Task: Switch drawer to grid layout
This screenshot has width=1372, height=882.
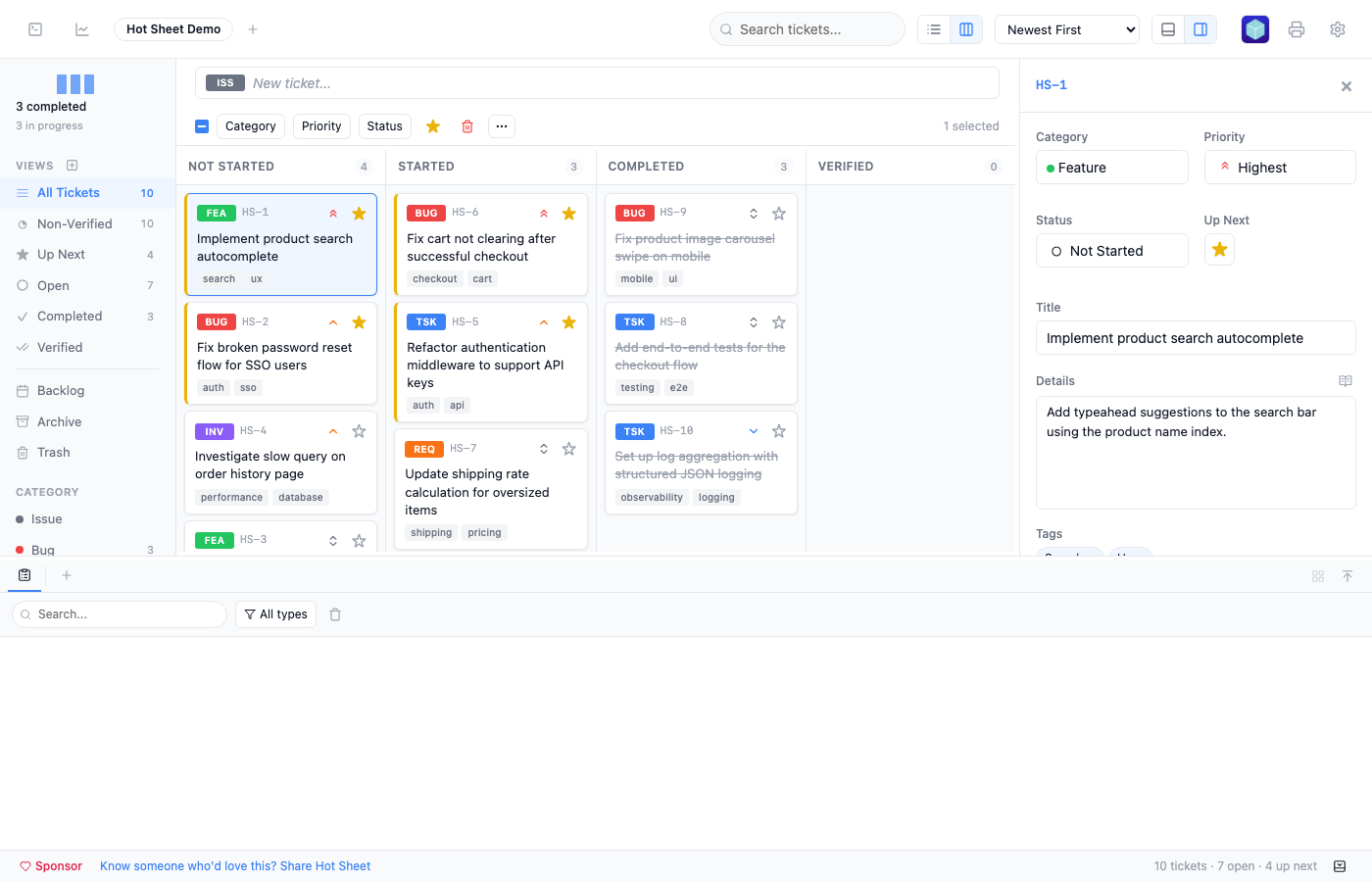Action: tap(1318, 576)
